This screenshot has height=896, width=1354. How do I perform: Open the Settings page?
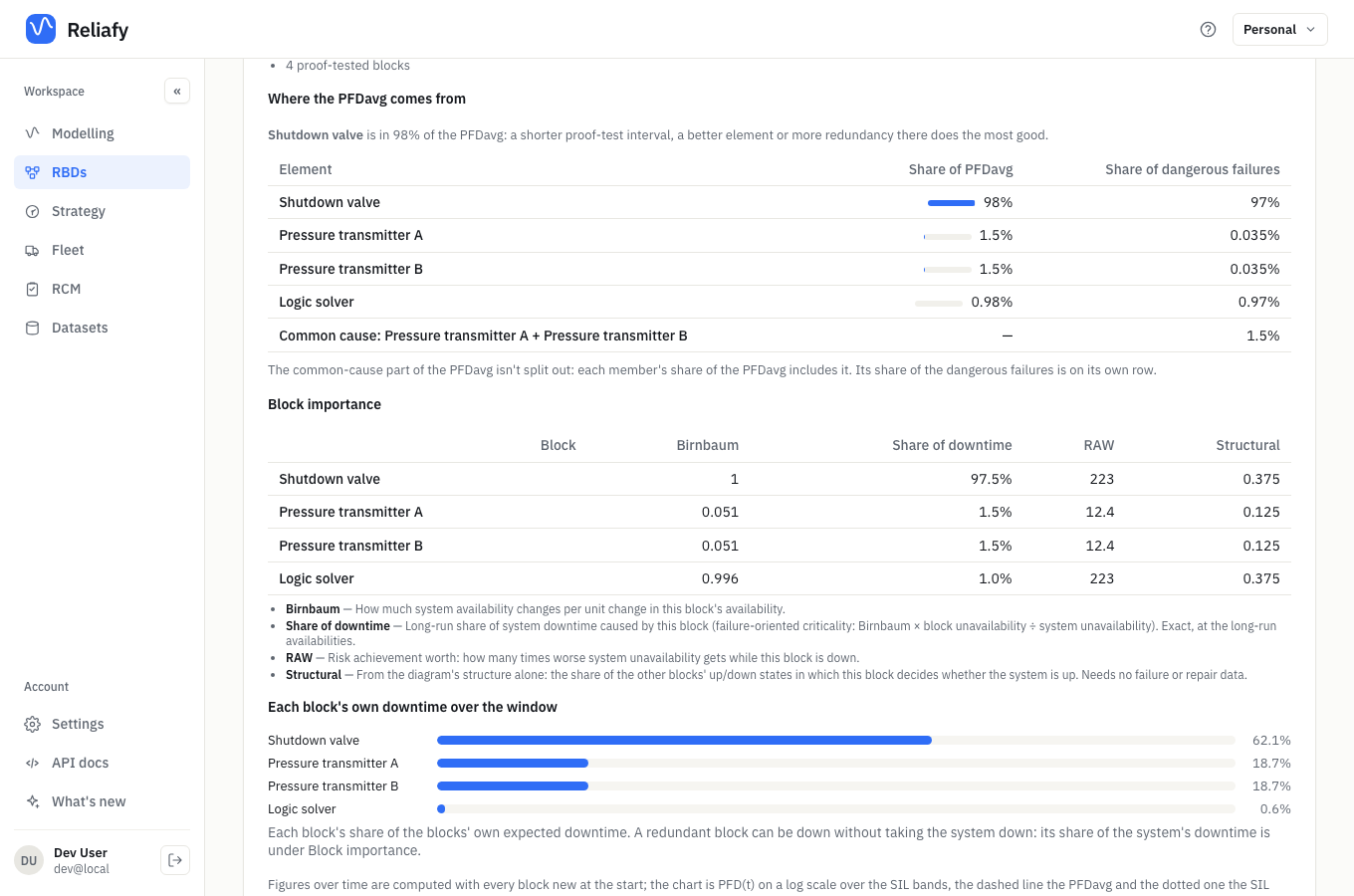[102, 724]
